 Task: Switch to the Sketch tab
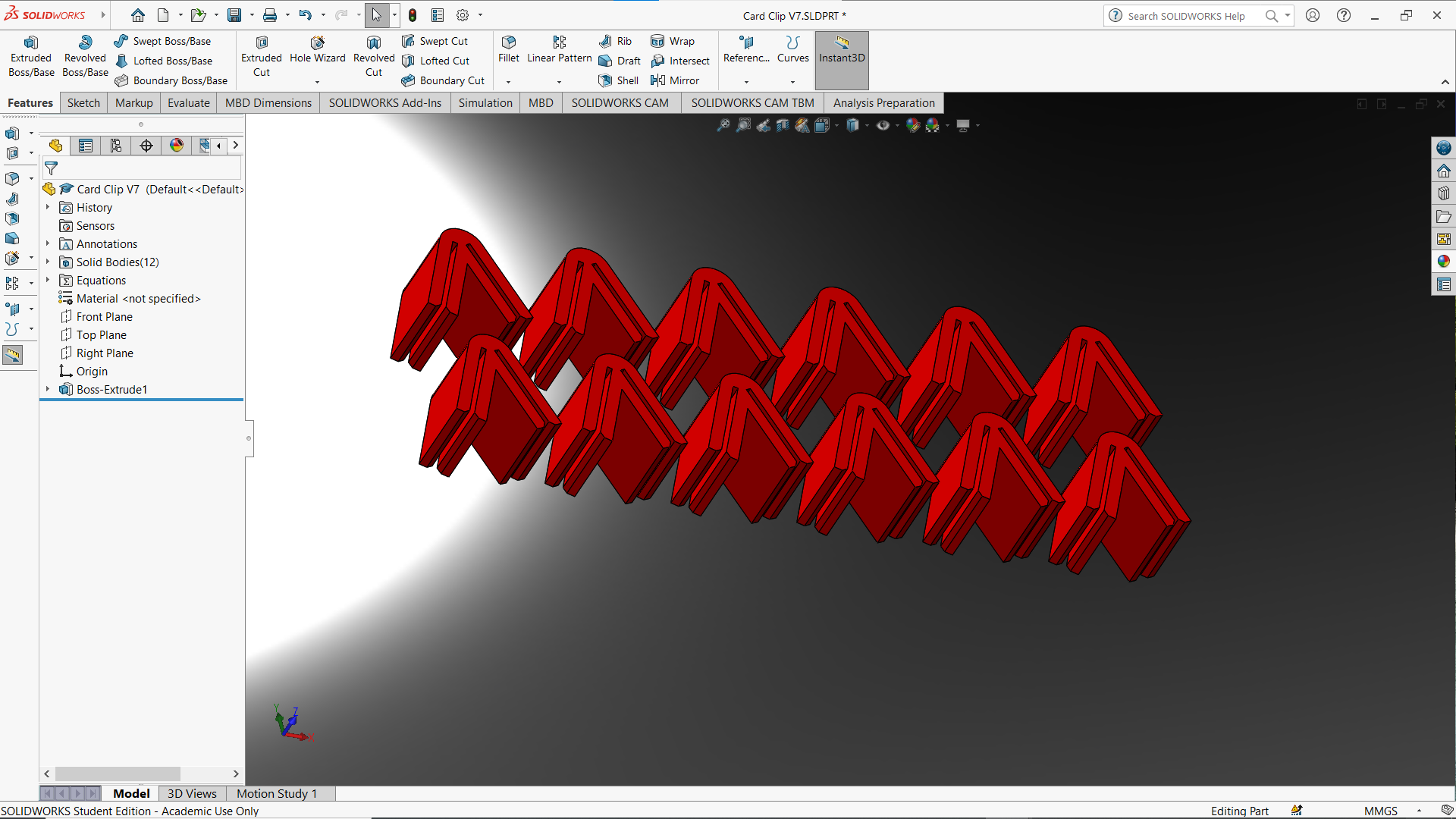tap(81, 103)
